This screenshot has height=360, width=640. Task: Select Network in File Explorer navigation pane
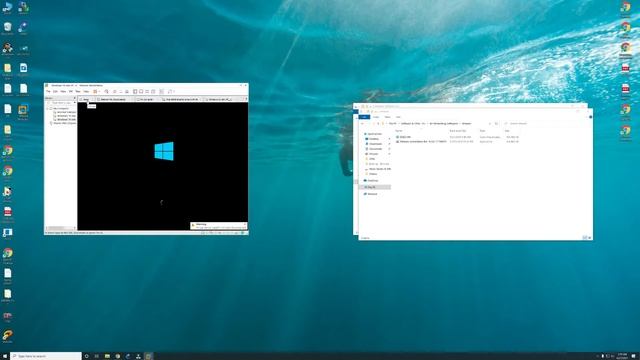coord(372,194)
